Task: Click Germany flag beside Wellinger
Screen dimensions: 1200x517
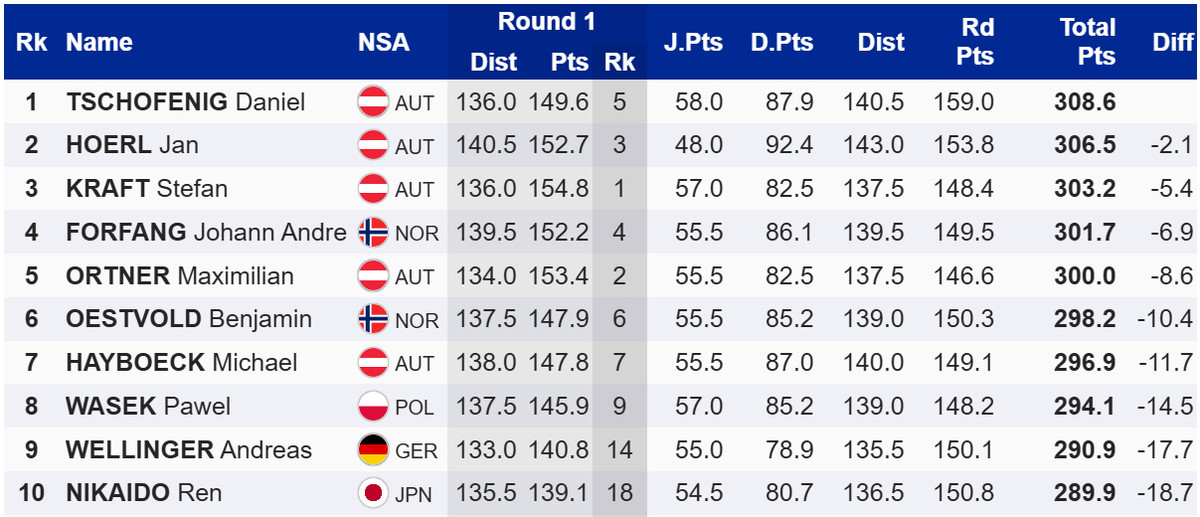Action: pyautogui.click(x=373, y=450)
